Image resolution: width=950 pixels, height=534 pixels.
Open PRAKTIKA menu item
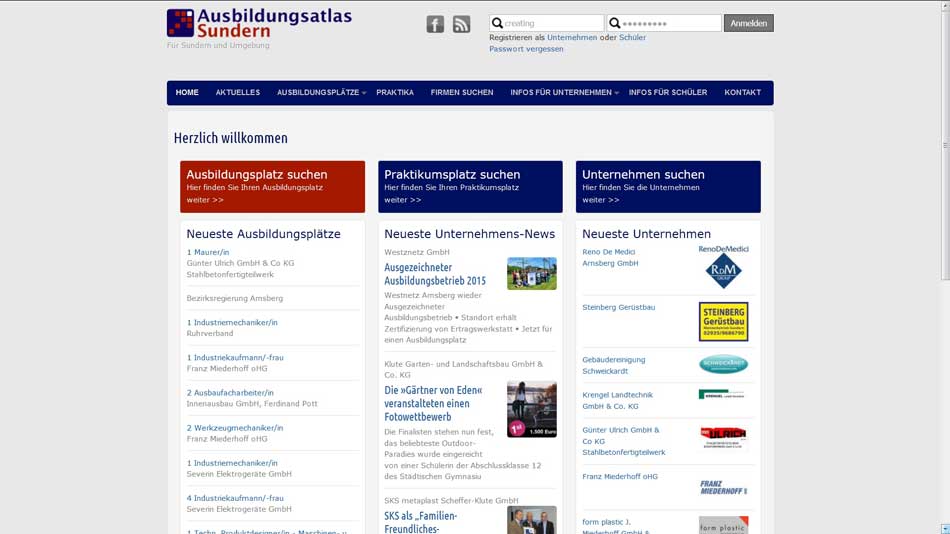pos(395,93)
